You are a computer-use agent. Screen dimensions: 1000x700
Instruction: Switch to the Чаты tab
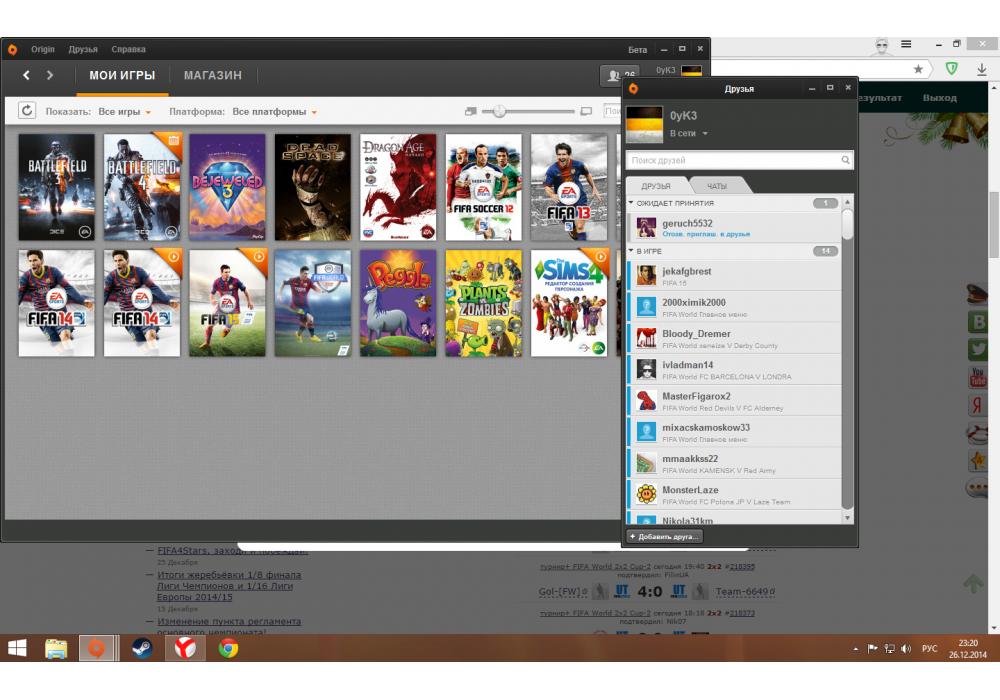click(x=717, y=186)
